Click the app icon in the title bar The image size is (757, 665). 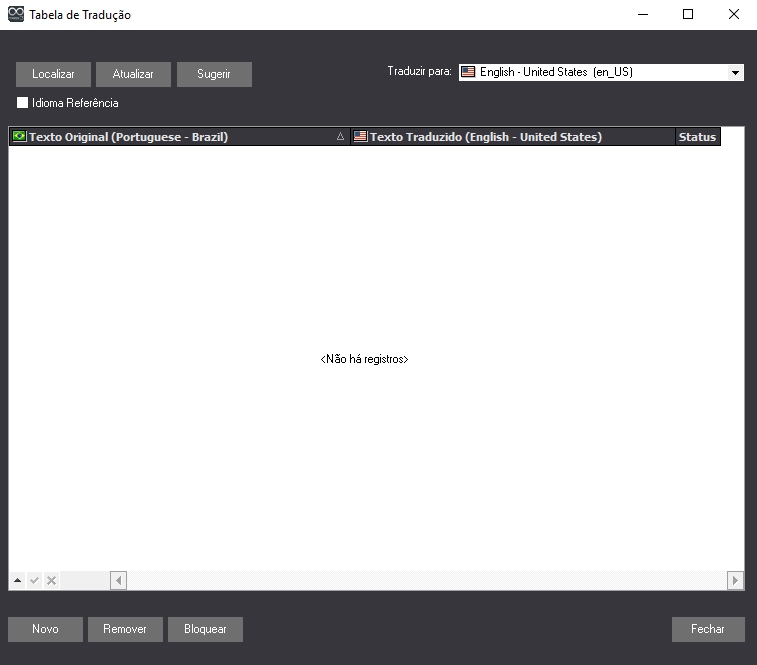(x=16, y=15)
